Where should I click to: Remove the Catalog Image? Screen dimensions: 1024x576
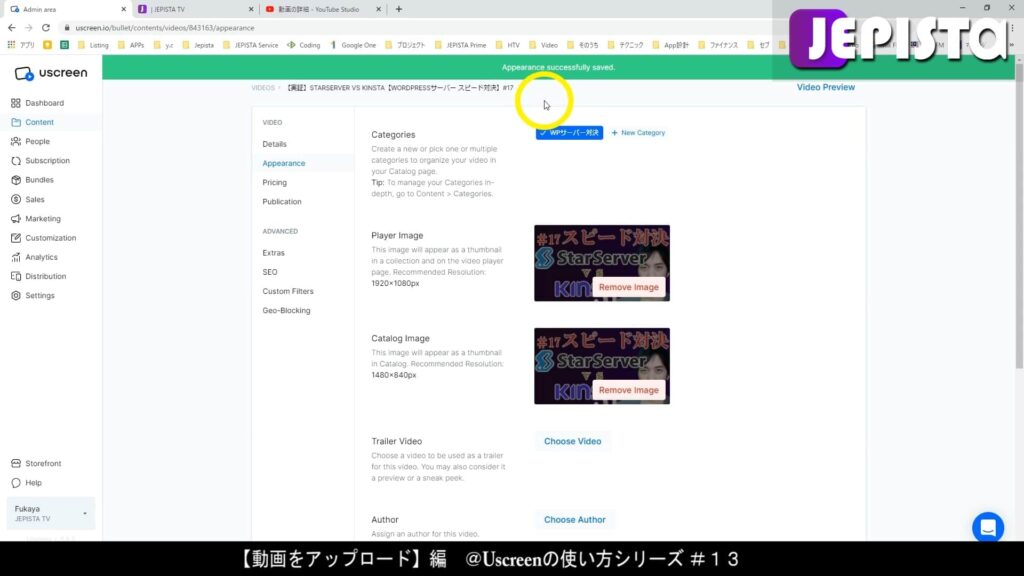628,390
